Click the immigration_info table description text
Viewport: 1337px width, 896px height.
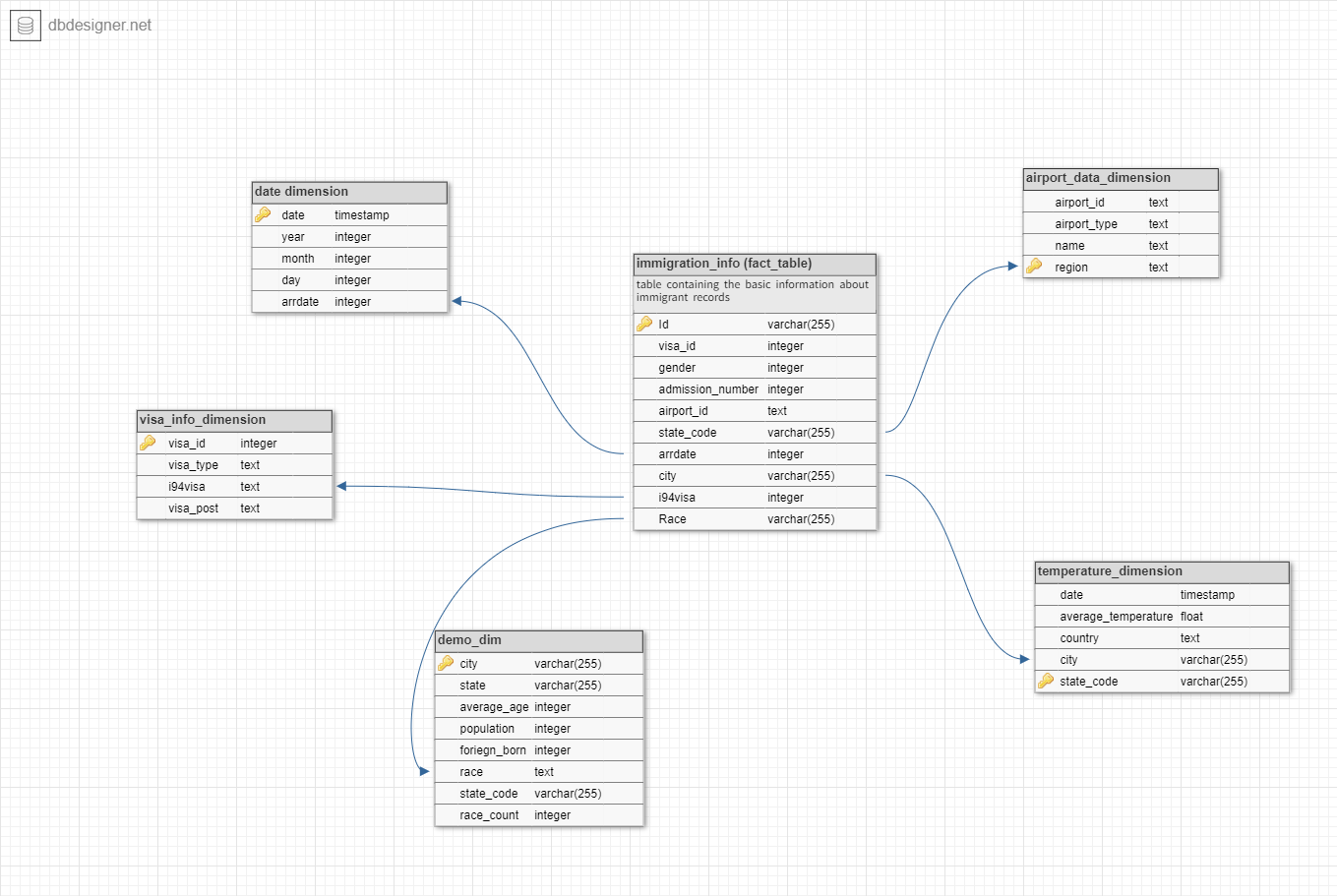click(x=753, y=291)
